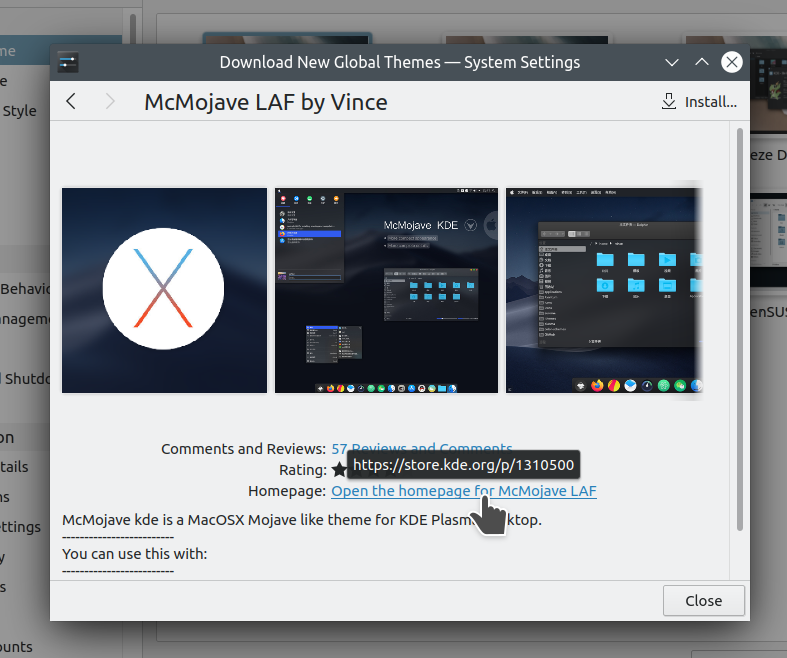Image resolution: width=787 pixels, height=658 pixels.
Task: Click the black rating star
Action: pyautogui.click(x=339, y=470)
